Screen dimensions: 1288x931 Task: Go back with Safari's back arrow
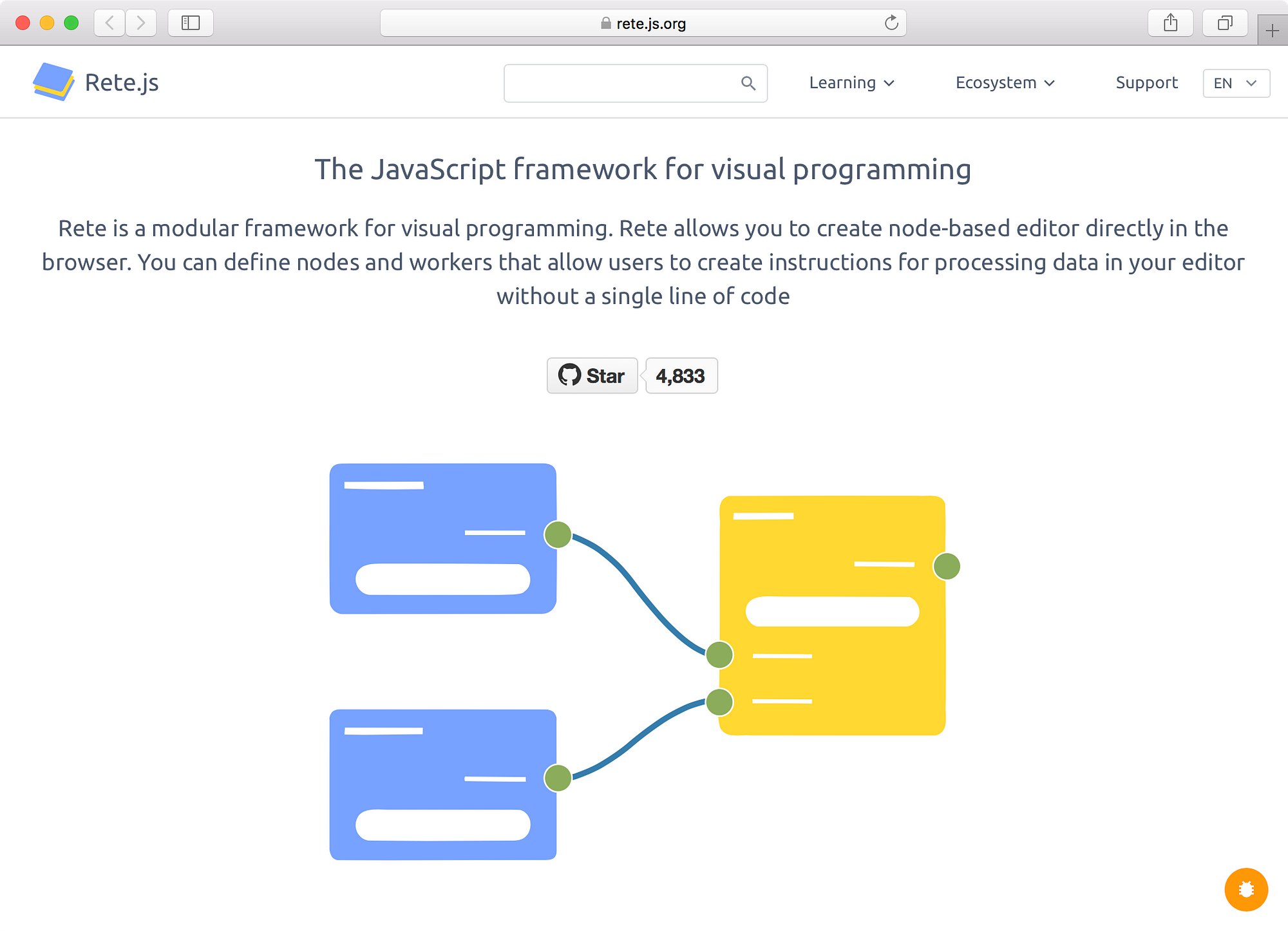point(109,23)
